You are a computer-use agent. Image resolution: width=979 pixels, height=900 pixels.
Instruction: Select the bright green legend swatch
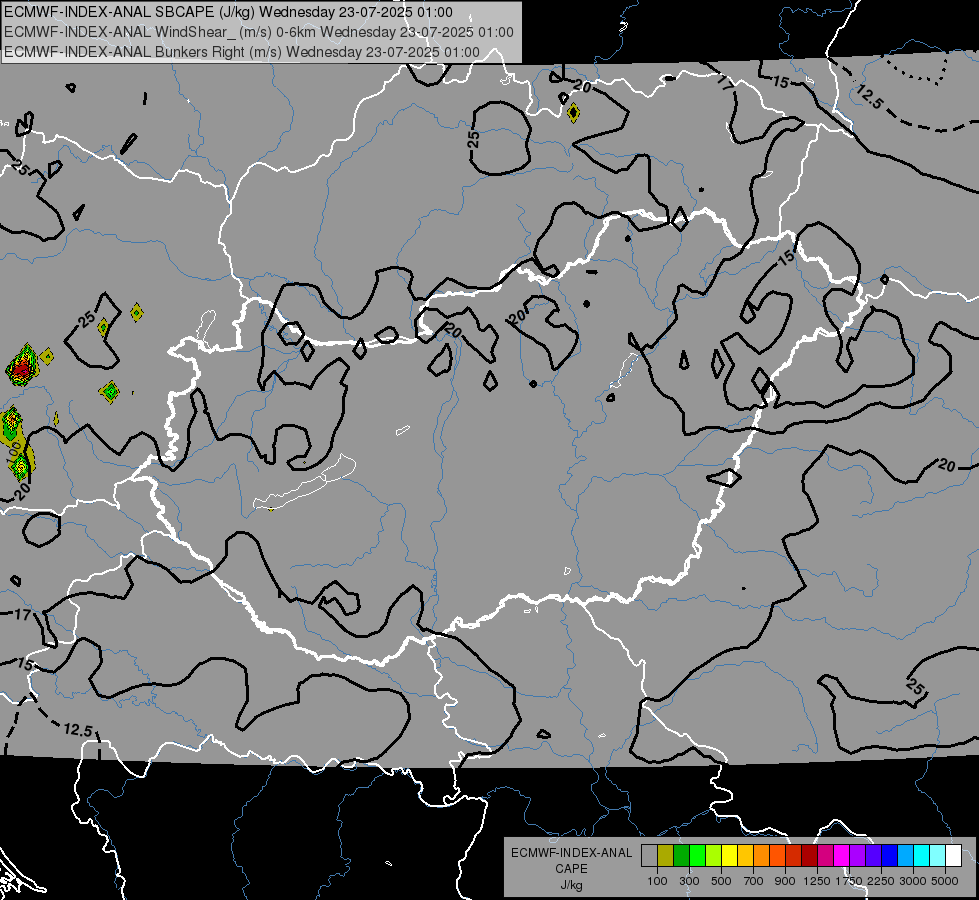pyautogui.click(x=697, y=856)
